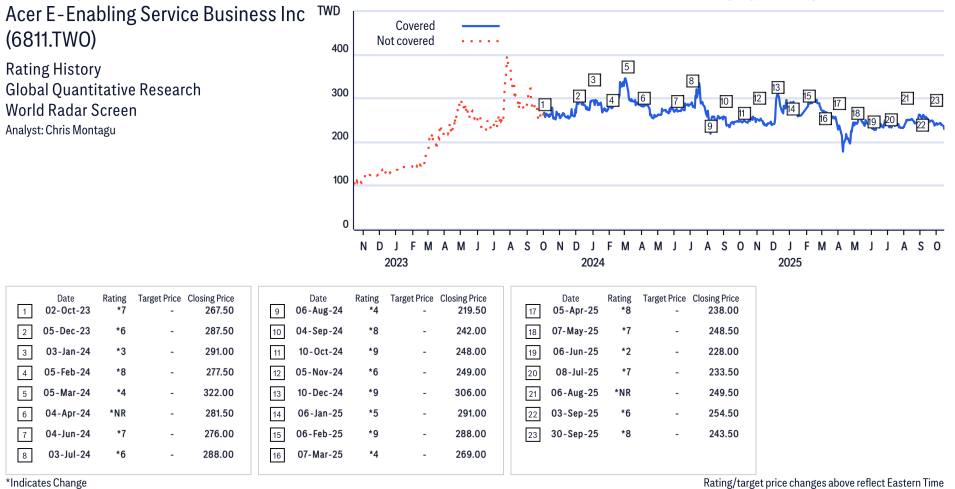
Task: Click the 2024 year label on axis
Action: click(x=592, y=263)
